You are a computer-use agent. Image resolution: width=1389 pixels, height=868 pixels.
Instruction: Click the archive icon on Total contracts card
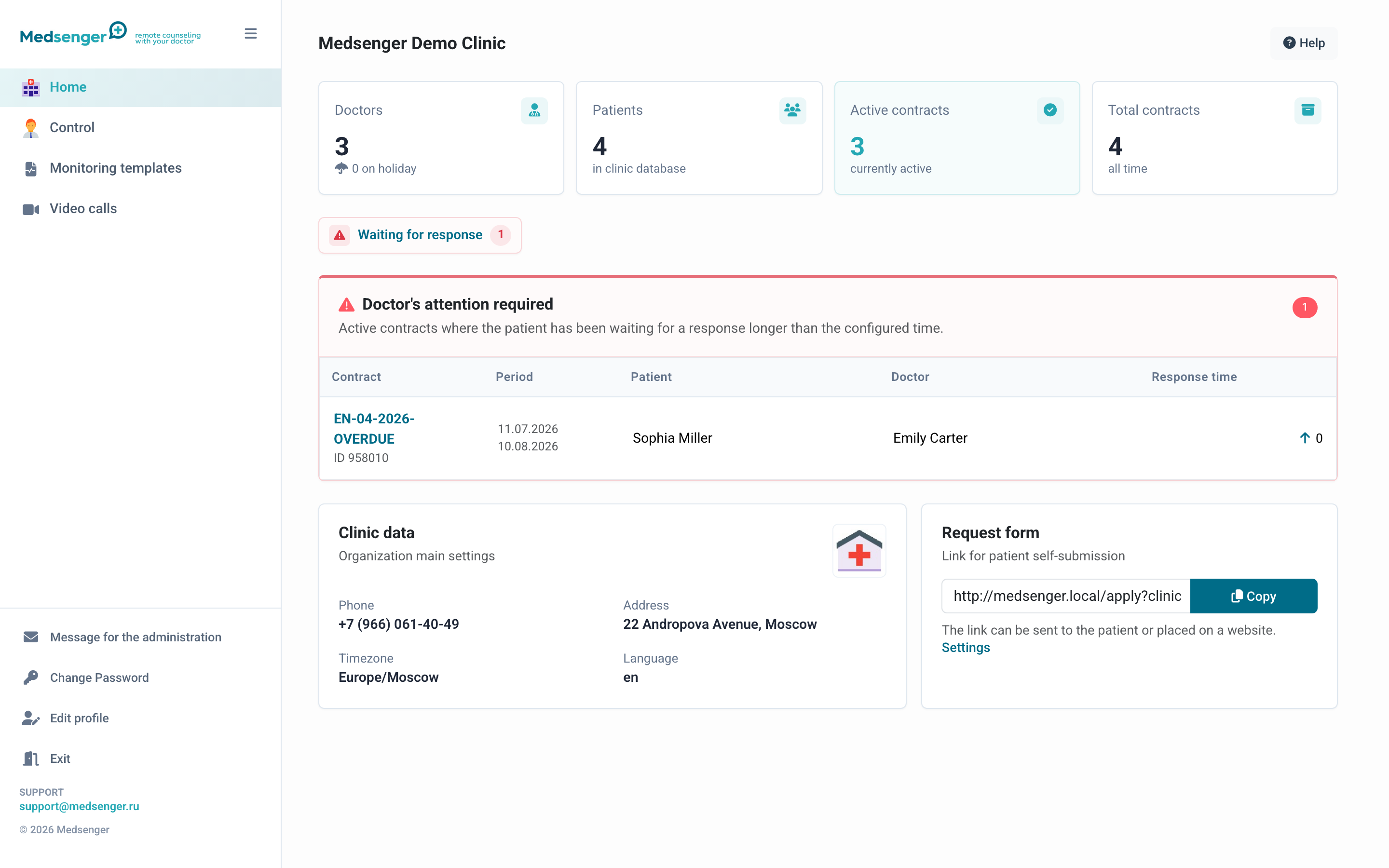click(1308, 110)
